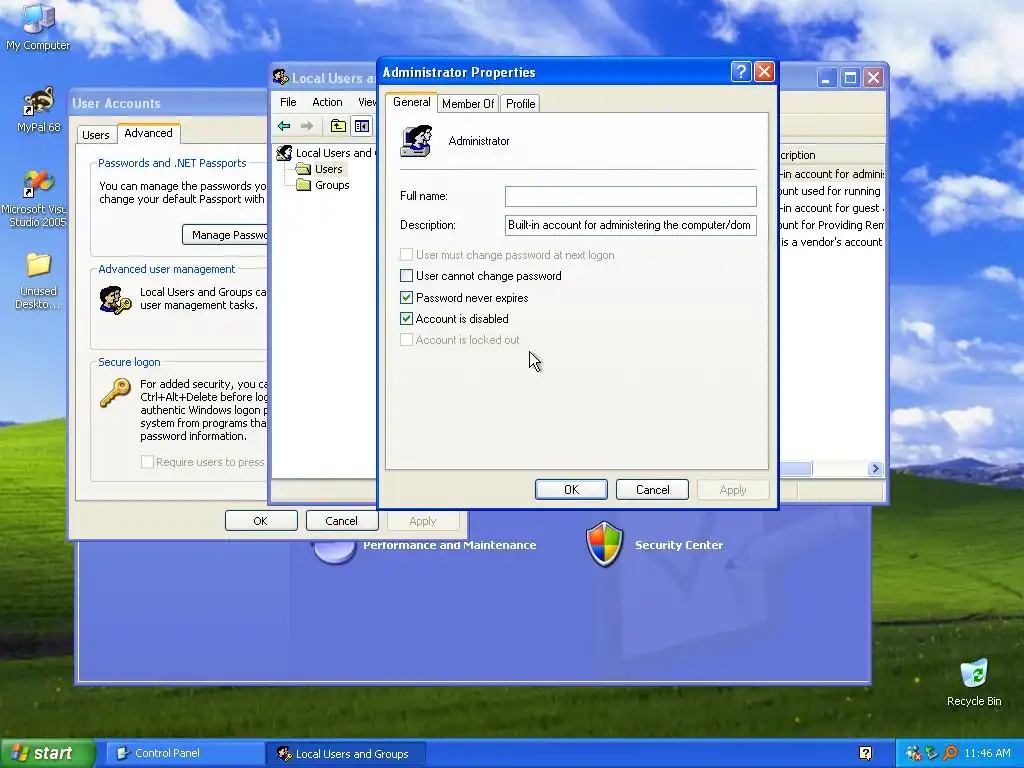Click Performance and Maintenance link
Screen dimensions: 1024x768
tap(449, 545)
